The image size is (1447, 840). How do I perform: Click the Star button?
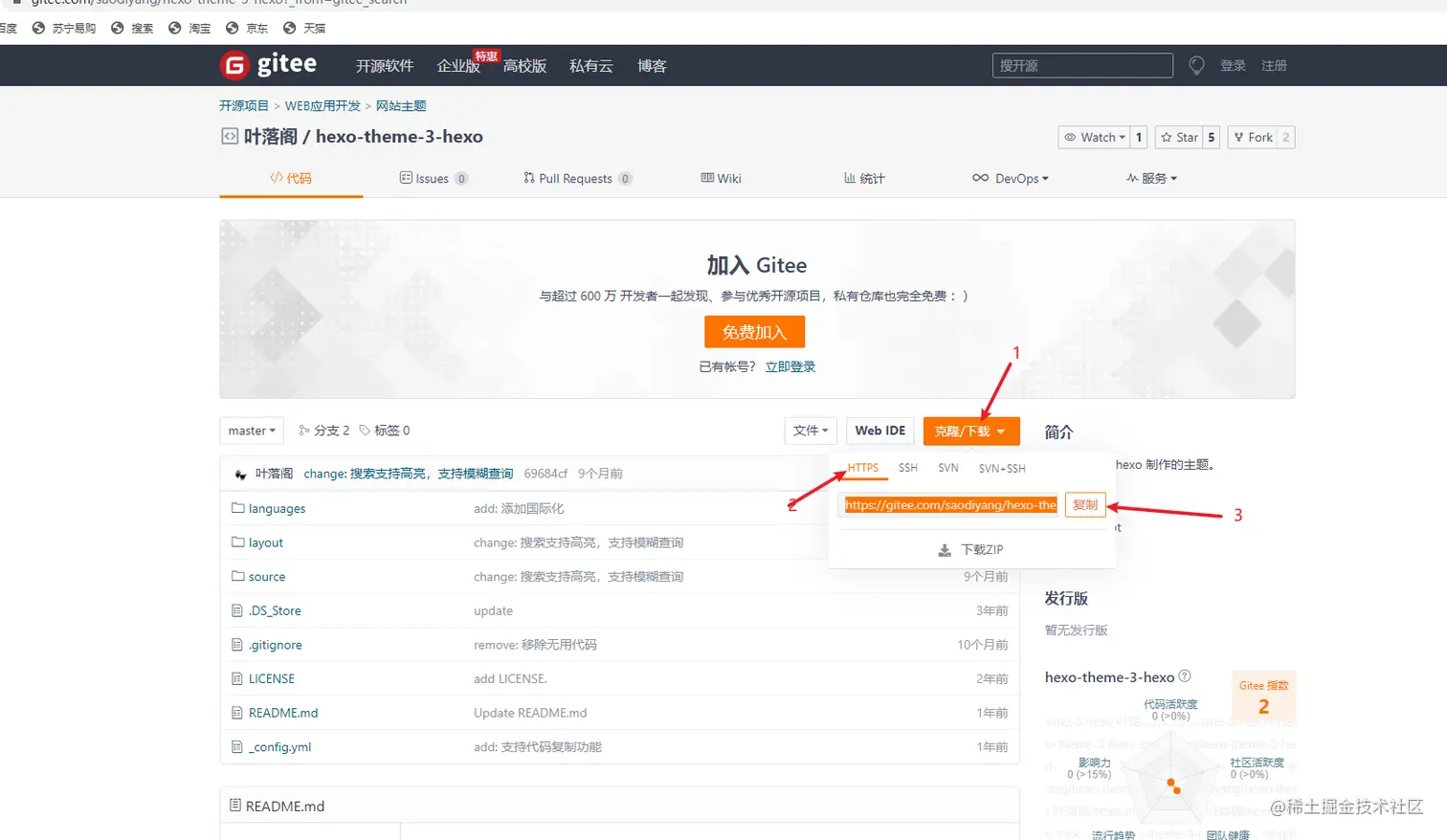(x=1179, y=137)
